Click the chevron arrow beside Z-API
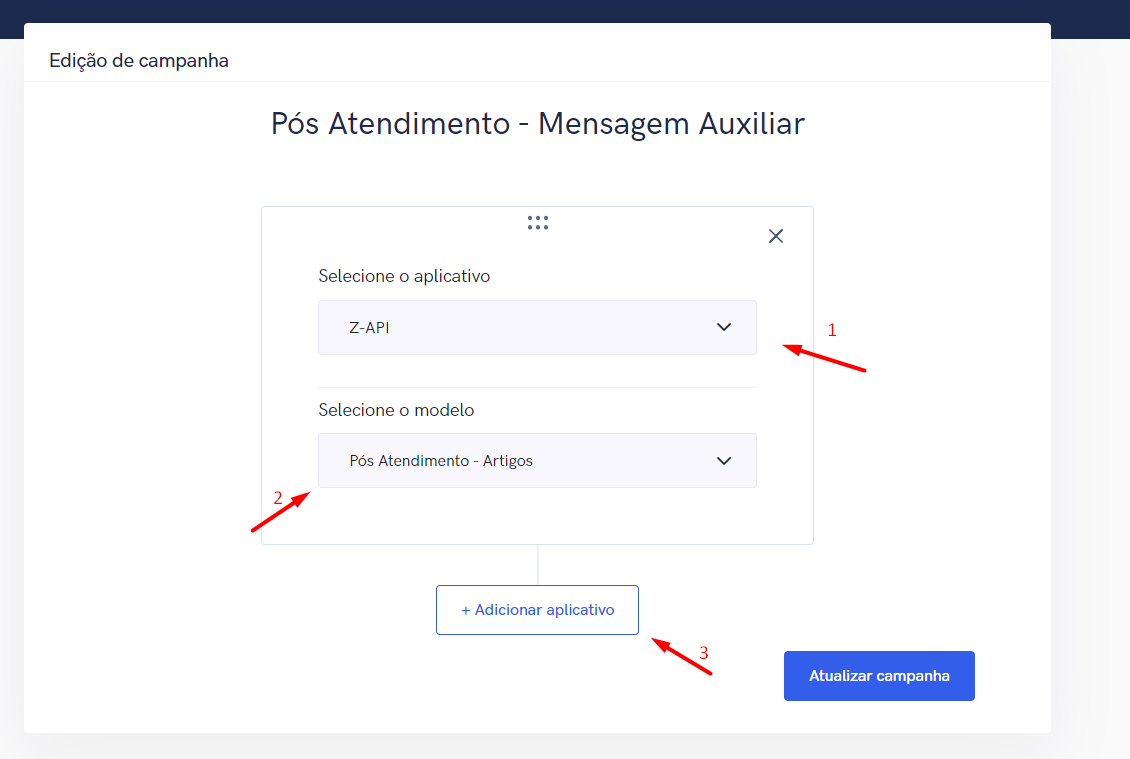Screen dimensions: 1130x759 click(x=724, y=327)
